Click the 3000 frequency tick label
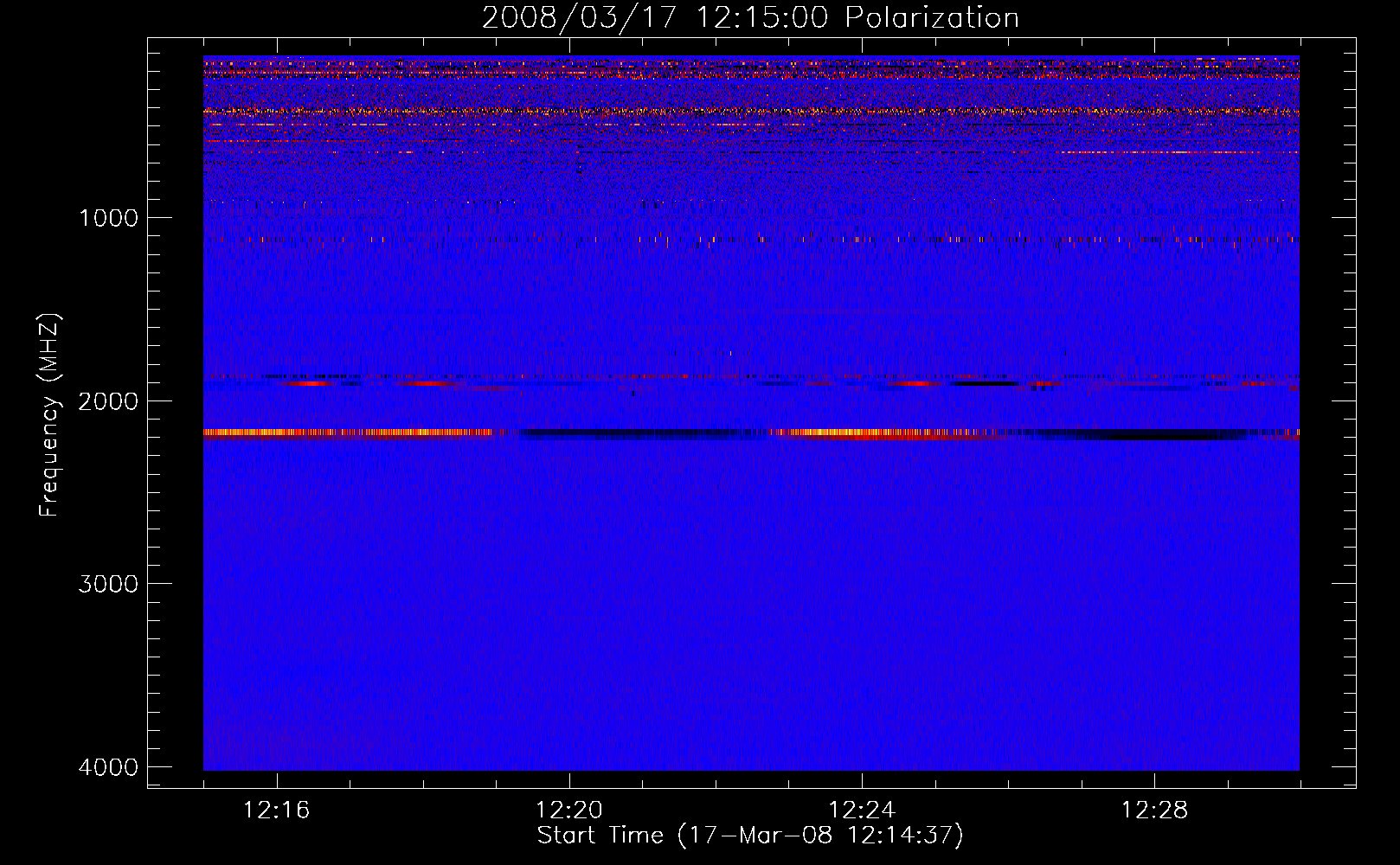1400x865 pixels. (x=108, y=584)
